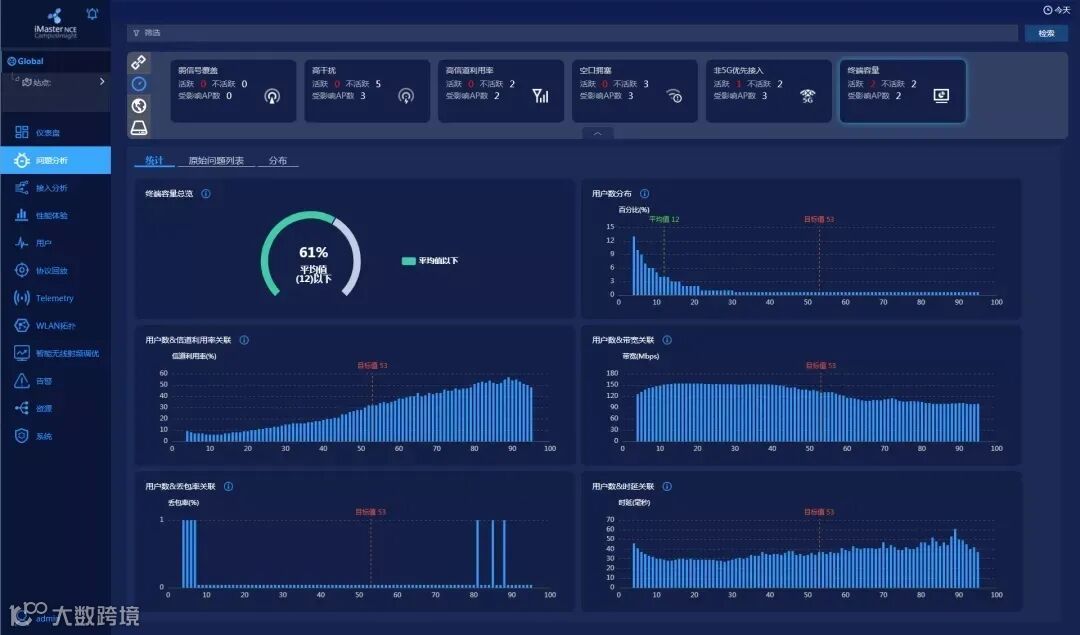Click the 5G icon in 非5G优先接入 card
Image resolution: width=1080 pixels, height=635 pixels.
(x=807, y=96)
